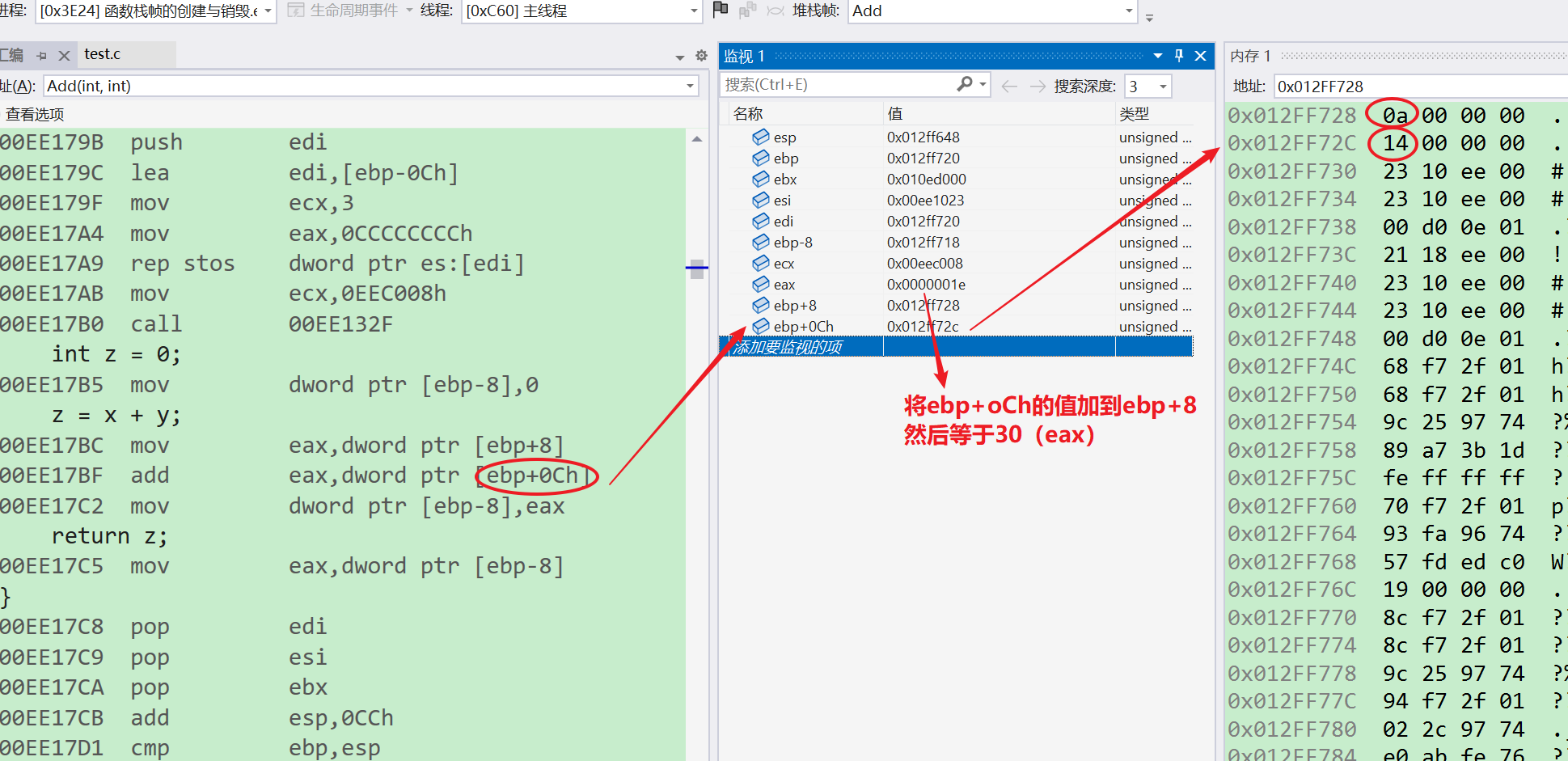Pin the disassembly tab

41,55
